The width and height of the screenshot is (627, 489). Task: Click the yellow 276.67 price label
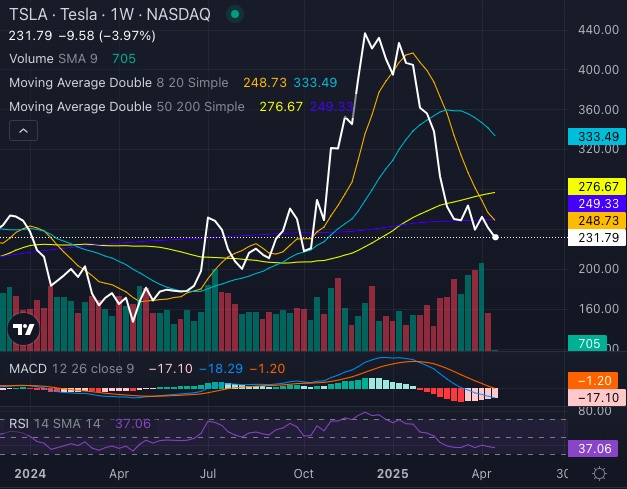(596, 186)
